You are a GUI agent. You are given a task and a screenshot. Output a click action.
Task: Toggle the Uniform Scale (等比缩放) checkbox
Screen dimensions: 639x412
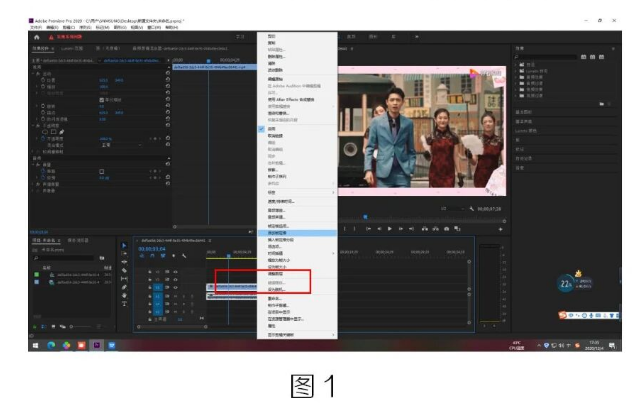click(x=102, y=101)
